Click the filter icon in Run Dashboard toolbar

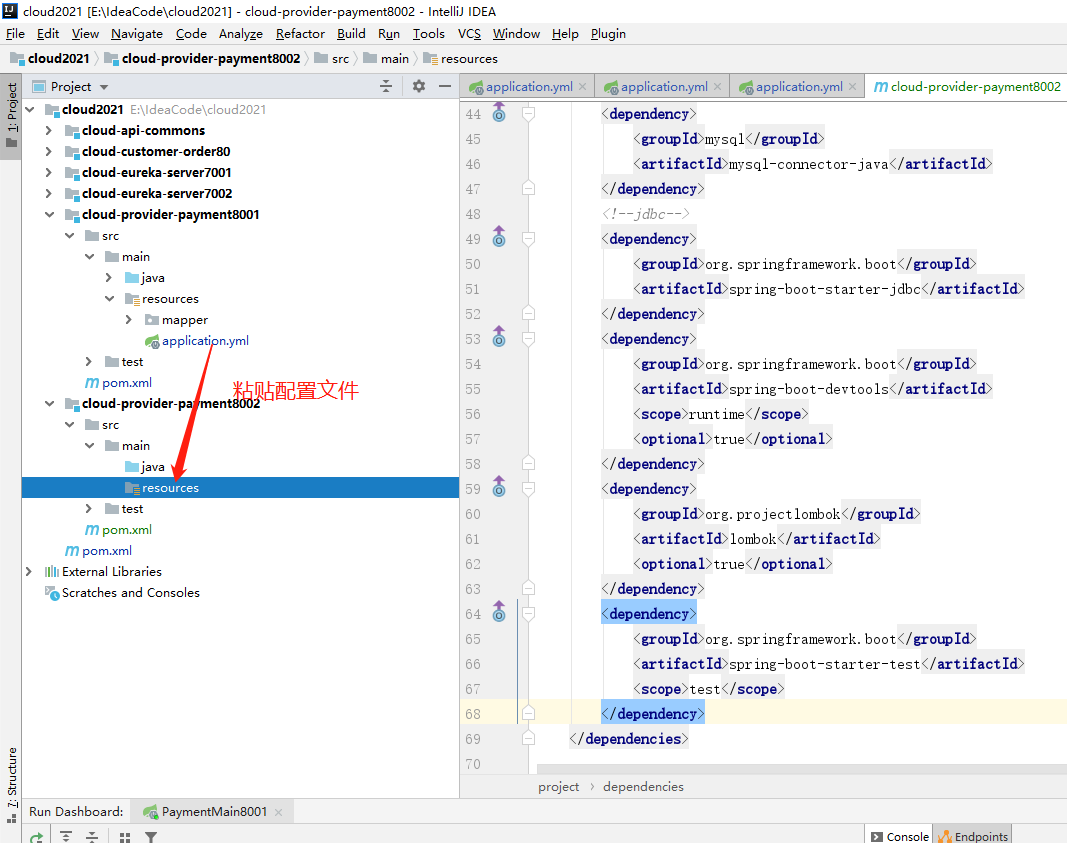click(151, 837)
